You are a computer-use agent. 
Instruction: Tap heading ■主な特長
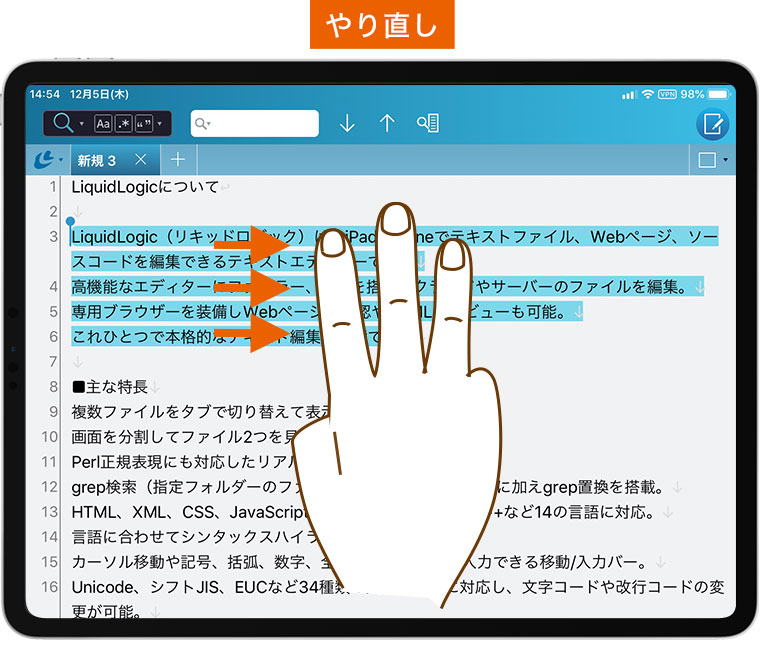point(110,387)
